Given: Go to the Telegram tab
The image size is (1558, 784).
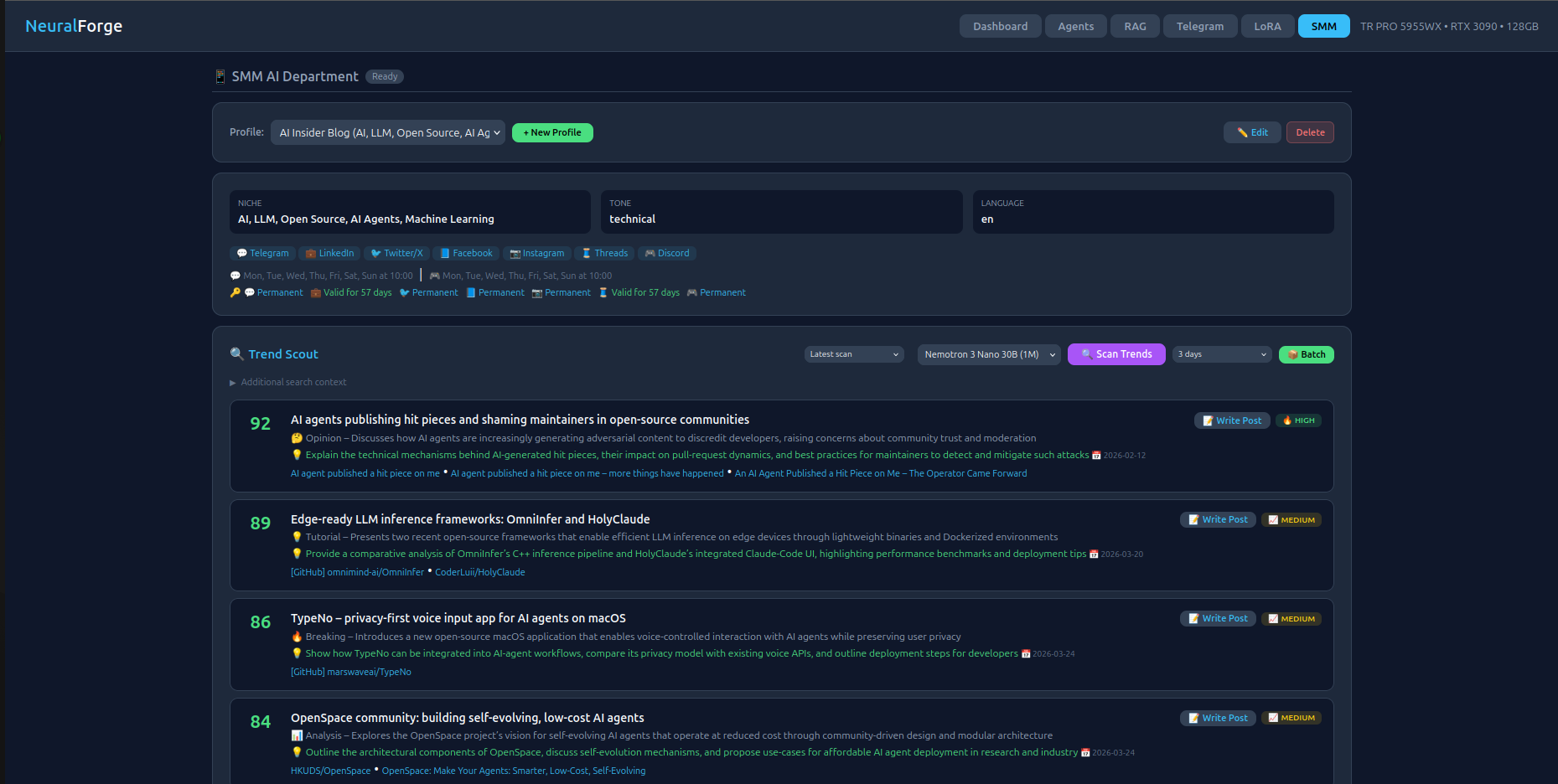Looking at the screenshot, I should pos(1199,26).
